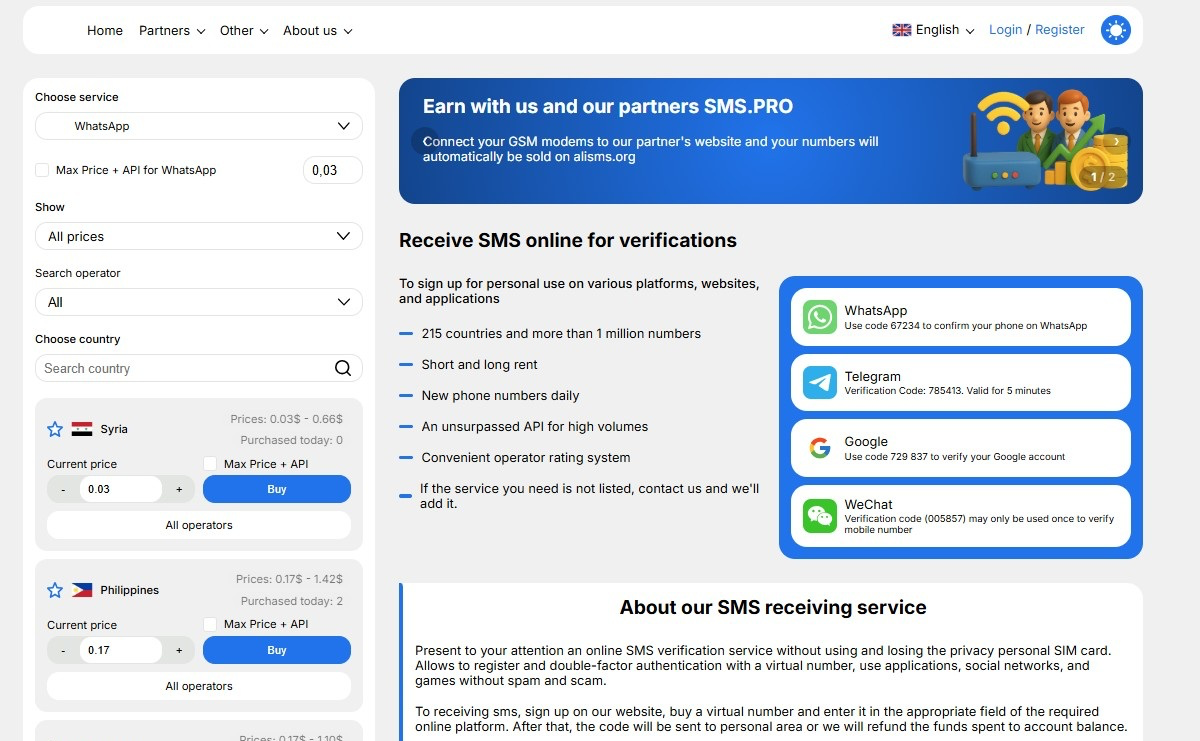This screenshot has width=1200, height=741.
Task: Click the Login link
Action: pyautogui.click(x=1005, y=30)
